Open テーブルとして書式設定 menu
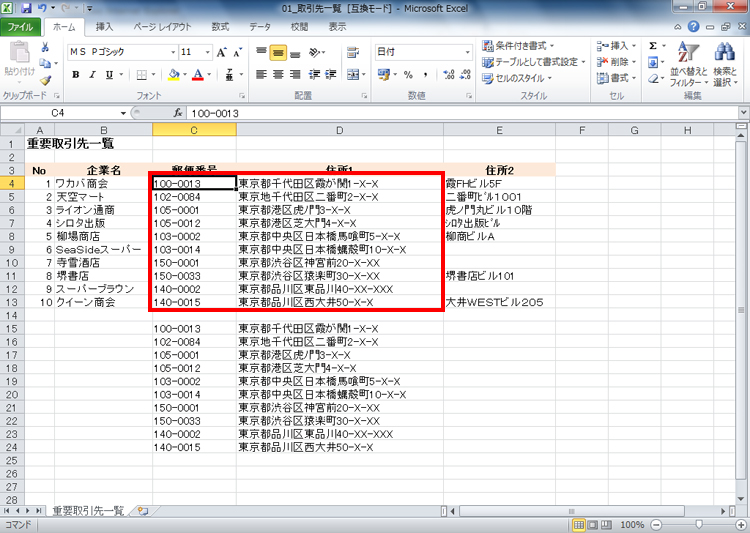Viewport: 750px width, 533px height. [x=534, y=62]
